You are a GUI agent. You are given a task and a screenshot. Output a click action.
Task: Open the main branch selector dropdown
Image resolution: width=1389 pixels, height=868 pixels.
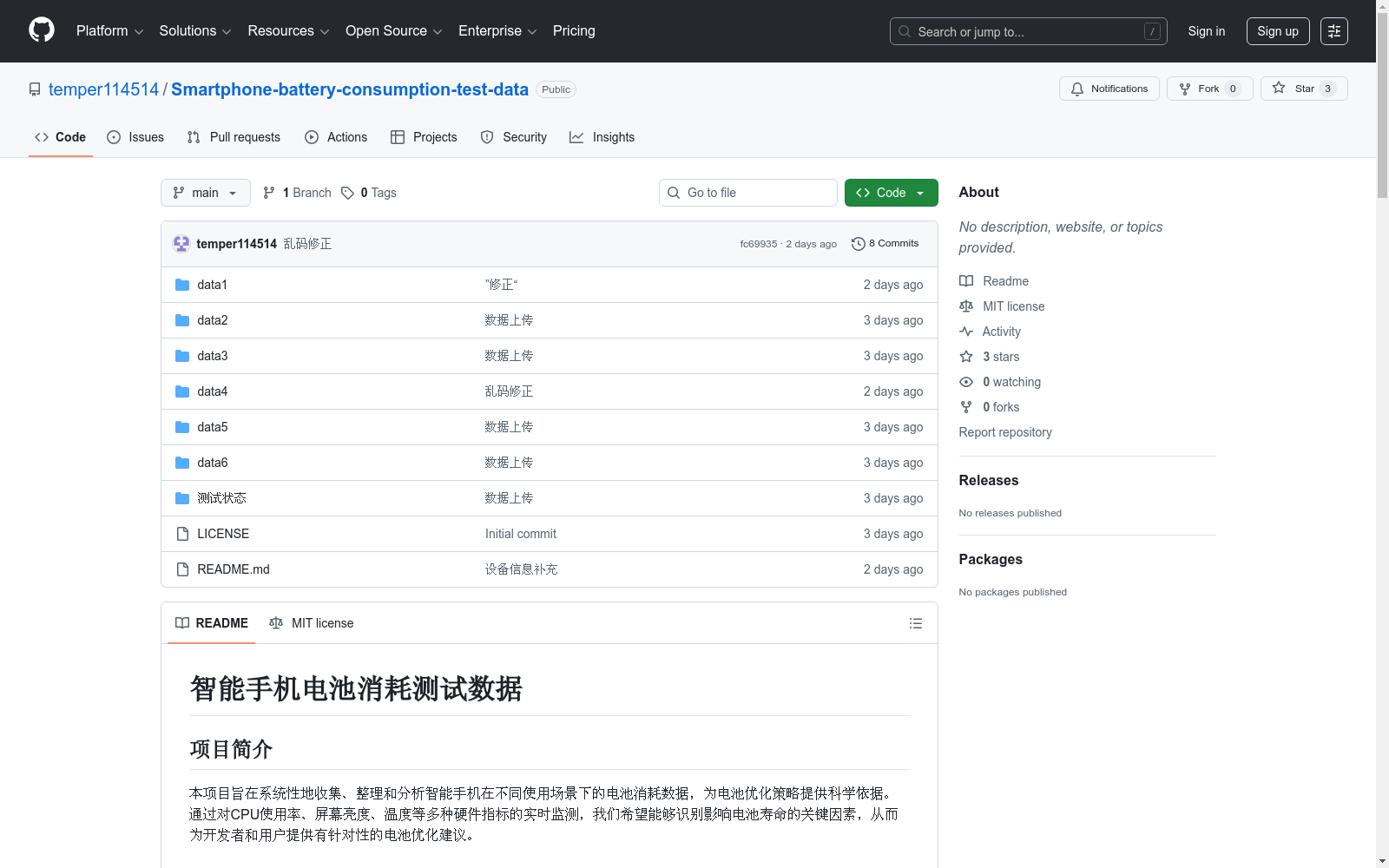(206, 193)
